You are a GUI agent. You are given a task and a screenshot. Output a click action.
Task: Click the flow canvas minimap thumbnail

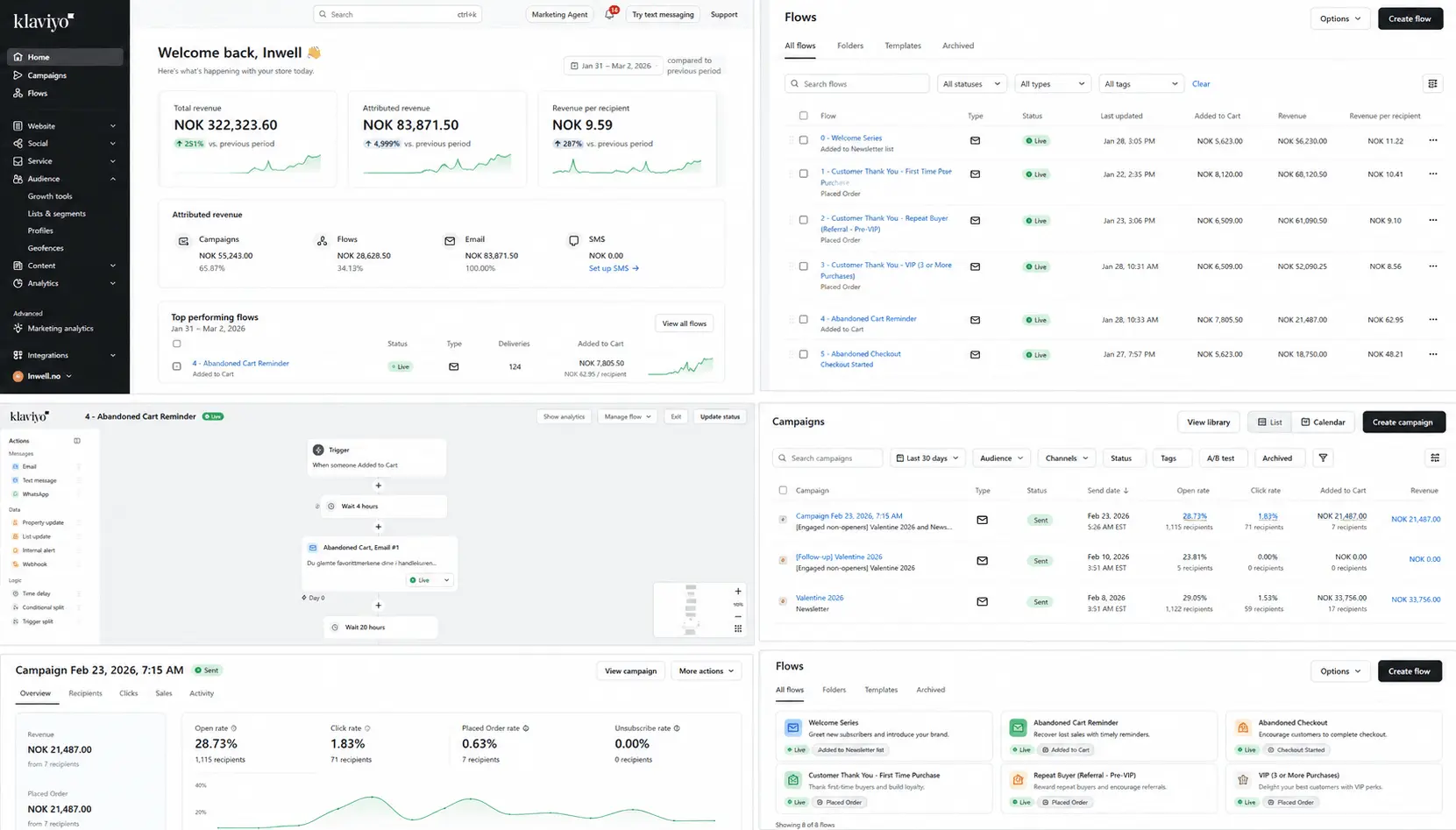691,609
